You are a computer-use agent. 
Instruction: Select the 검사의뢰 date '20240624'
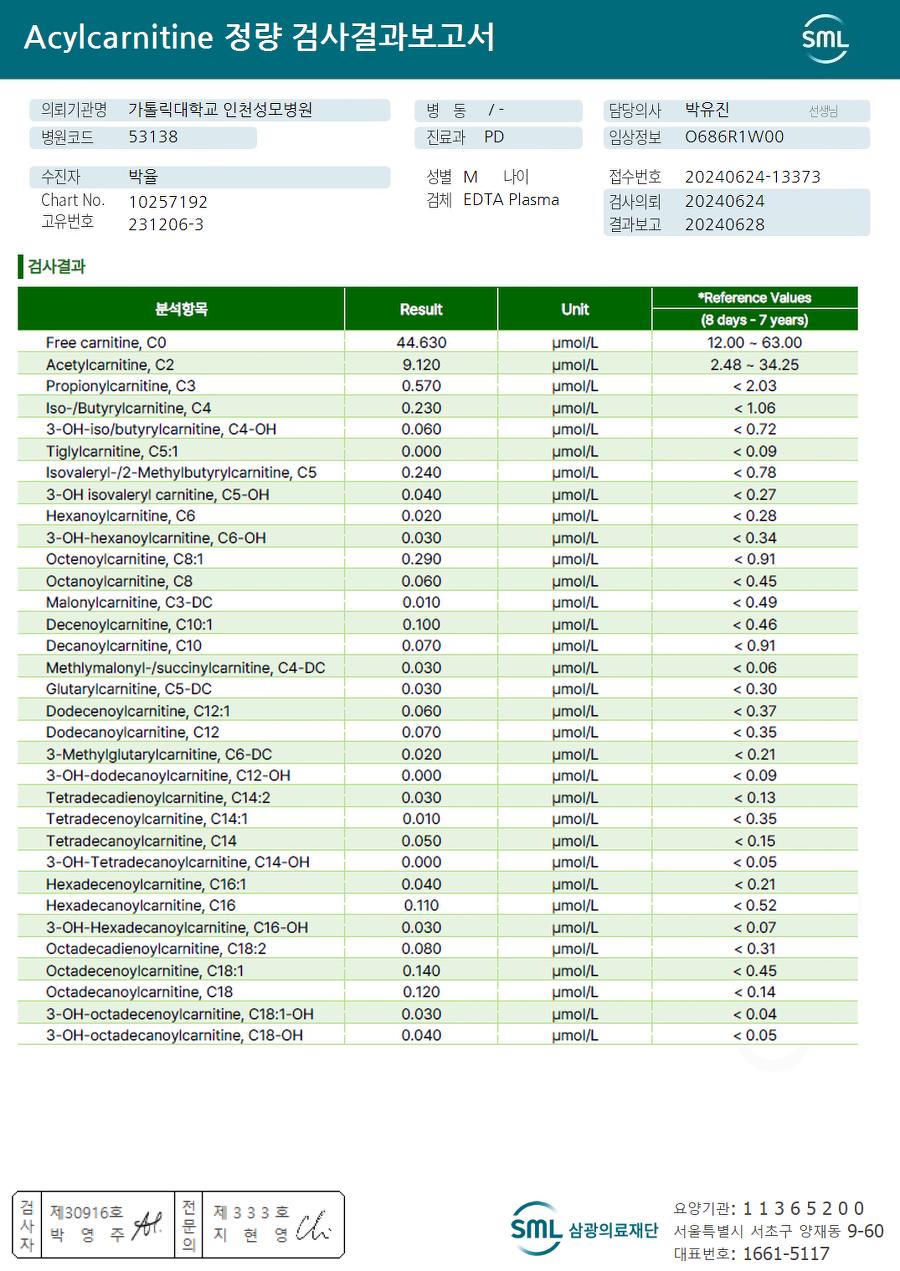pyautogui.click(x=725, y=201)
